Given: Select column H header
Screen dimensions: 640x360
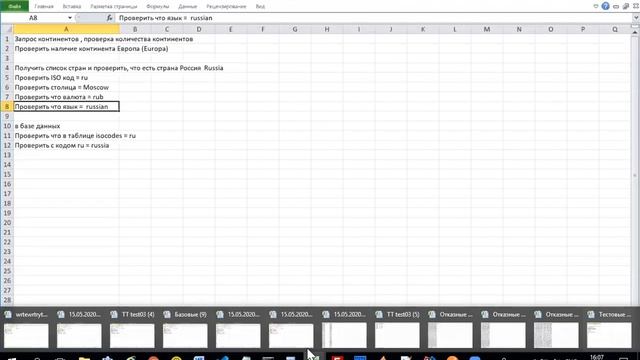Looking at the screenshot, I should (x=327, y=29).
